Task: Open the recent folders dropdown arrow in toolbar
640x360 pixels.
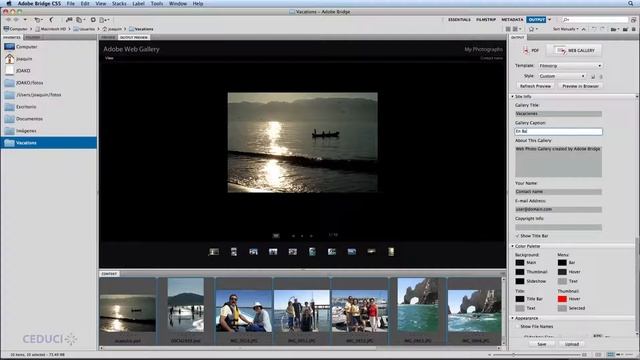Action: click(x=25, y=20)
